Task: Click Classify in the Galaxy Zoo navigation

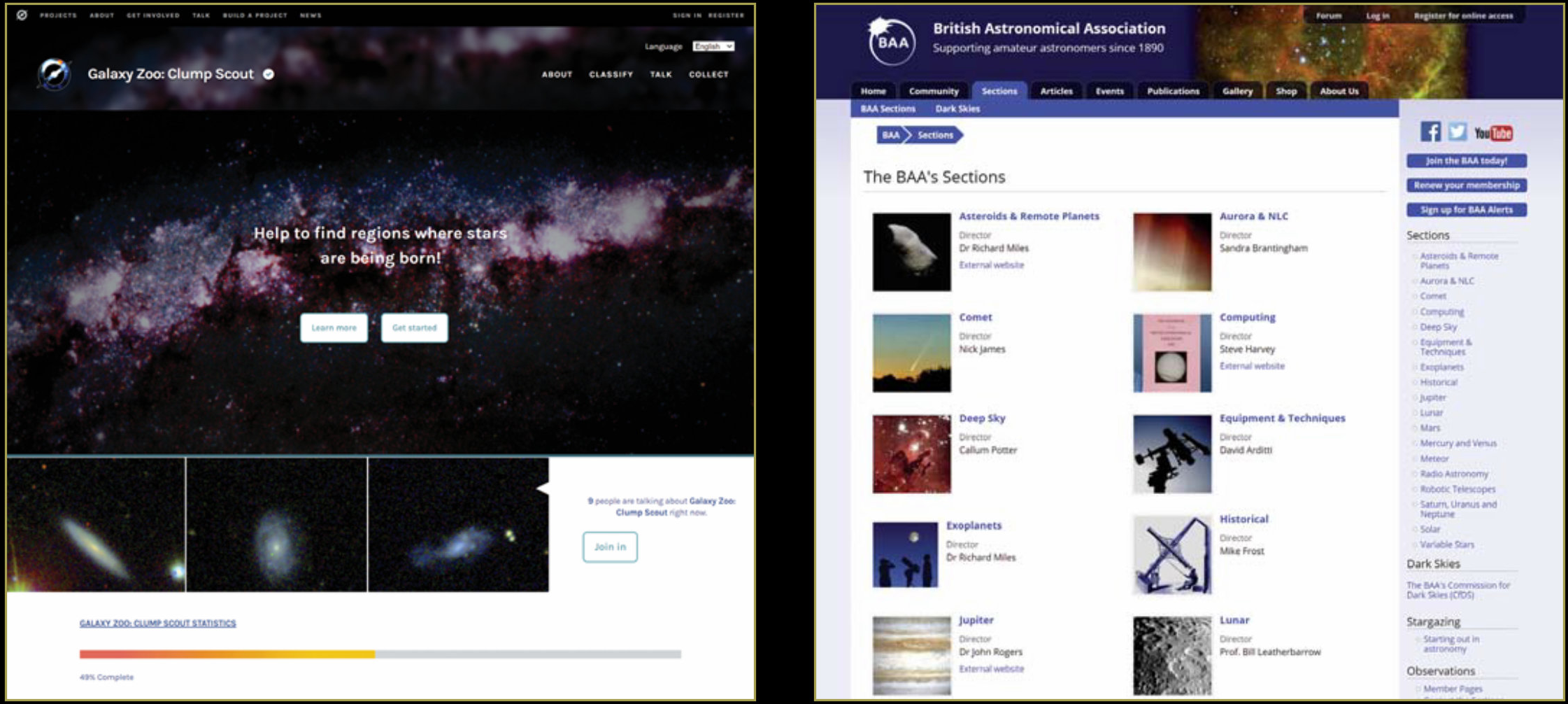Action: 611,74
